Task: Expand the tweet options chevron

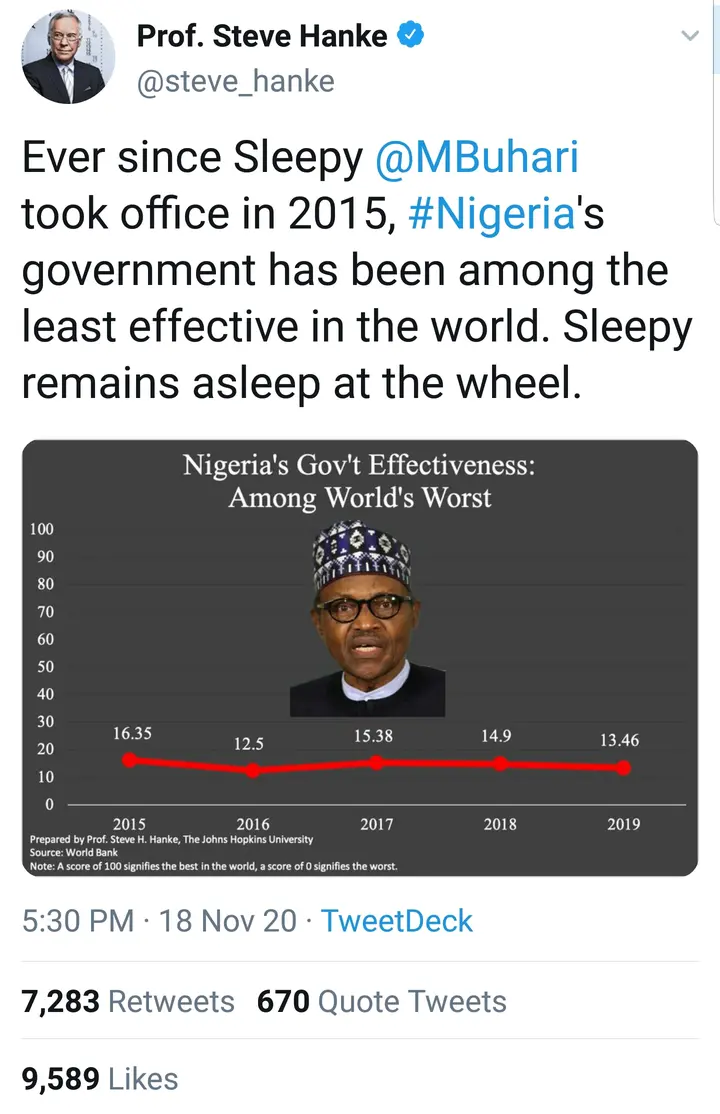Action: tap(689, 36)
